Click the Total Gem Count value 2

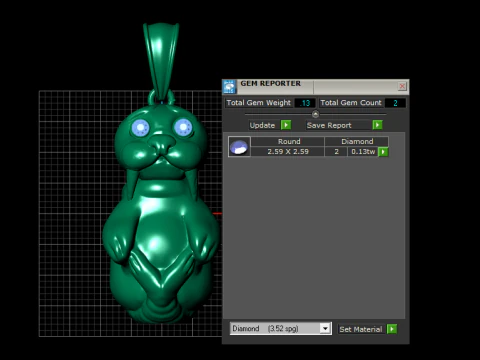395,103
